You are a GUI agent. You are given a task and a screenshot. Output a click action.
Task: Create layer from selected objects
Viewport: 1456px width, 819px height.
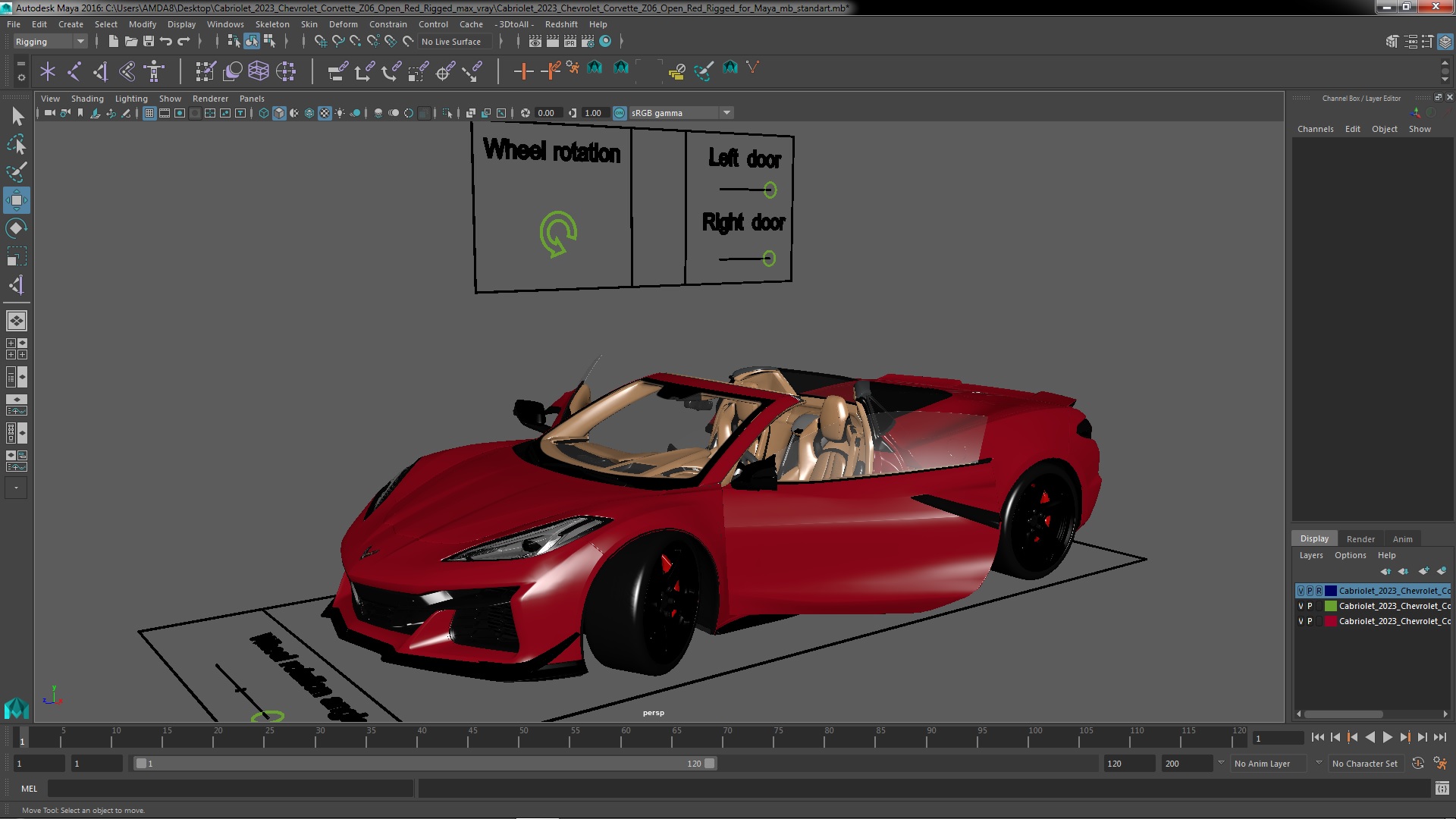[x=1442, y=571]
